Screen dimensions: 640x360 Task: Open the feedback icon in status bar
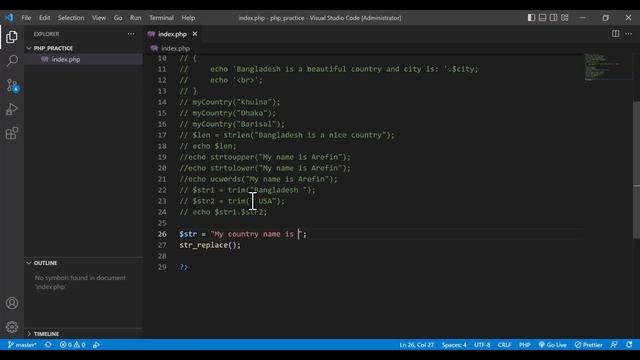pos(614,345)
